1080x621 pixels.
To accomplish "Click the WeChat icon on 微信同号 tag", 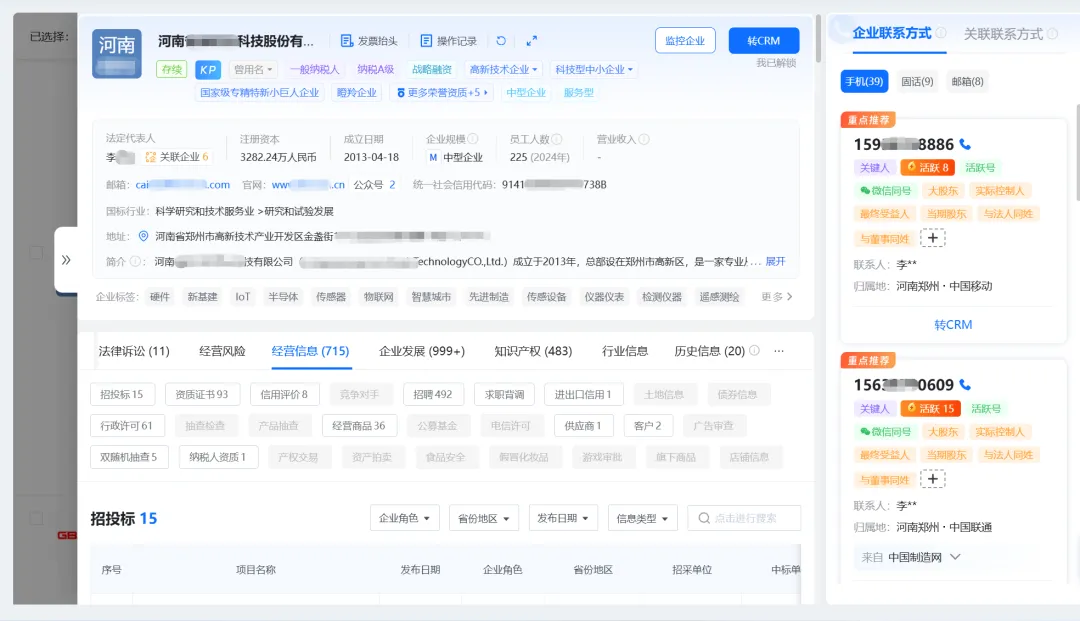I will click(866, 190).
